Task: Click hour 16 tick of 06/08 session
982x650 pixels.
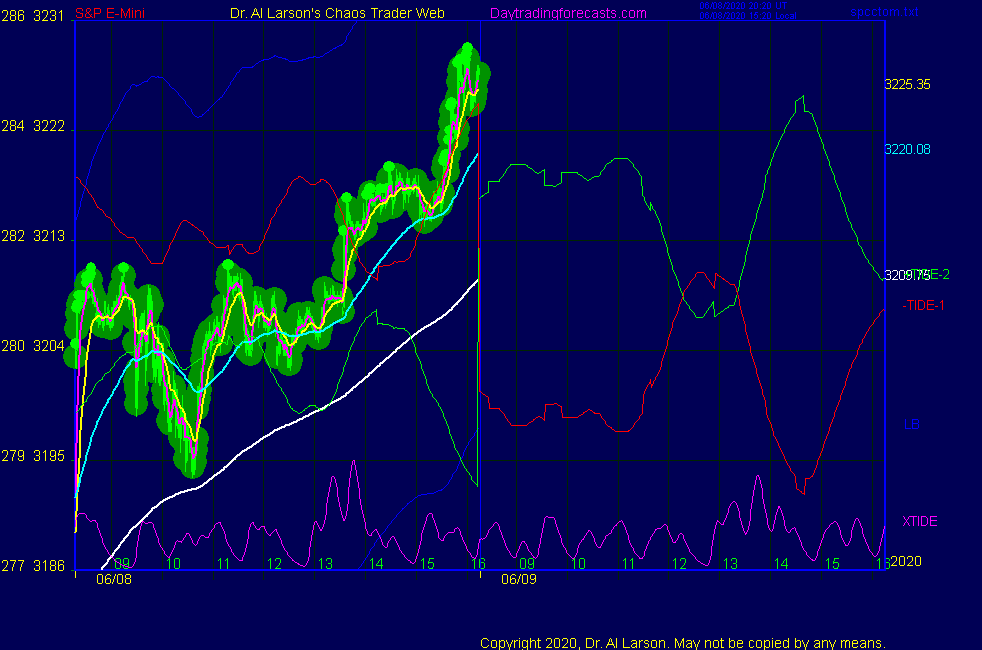Action: [478, 564]
